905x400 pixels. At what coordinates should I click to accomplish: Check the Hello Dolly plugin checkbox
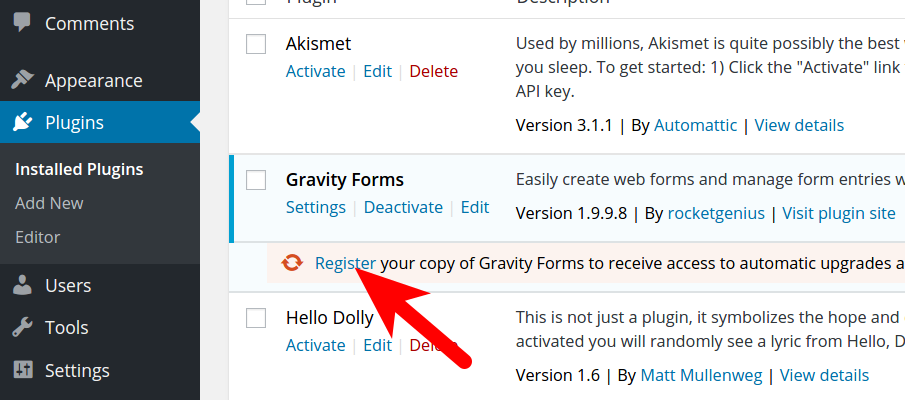[256, 318]
